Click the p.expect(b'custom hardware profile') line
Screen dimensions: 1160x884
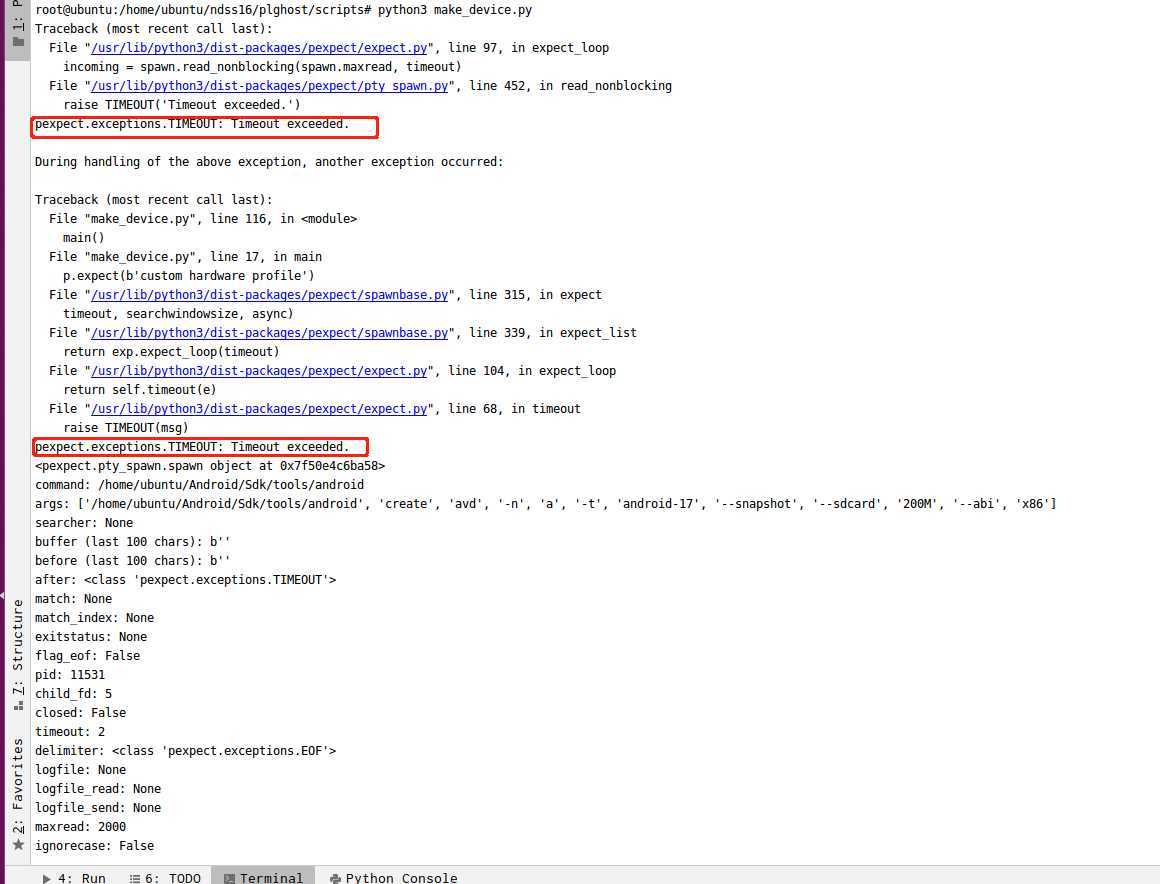pos(189,276)
